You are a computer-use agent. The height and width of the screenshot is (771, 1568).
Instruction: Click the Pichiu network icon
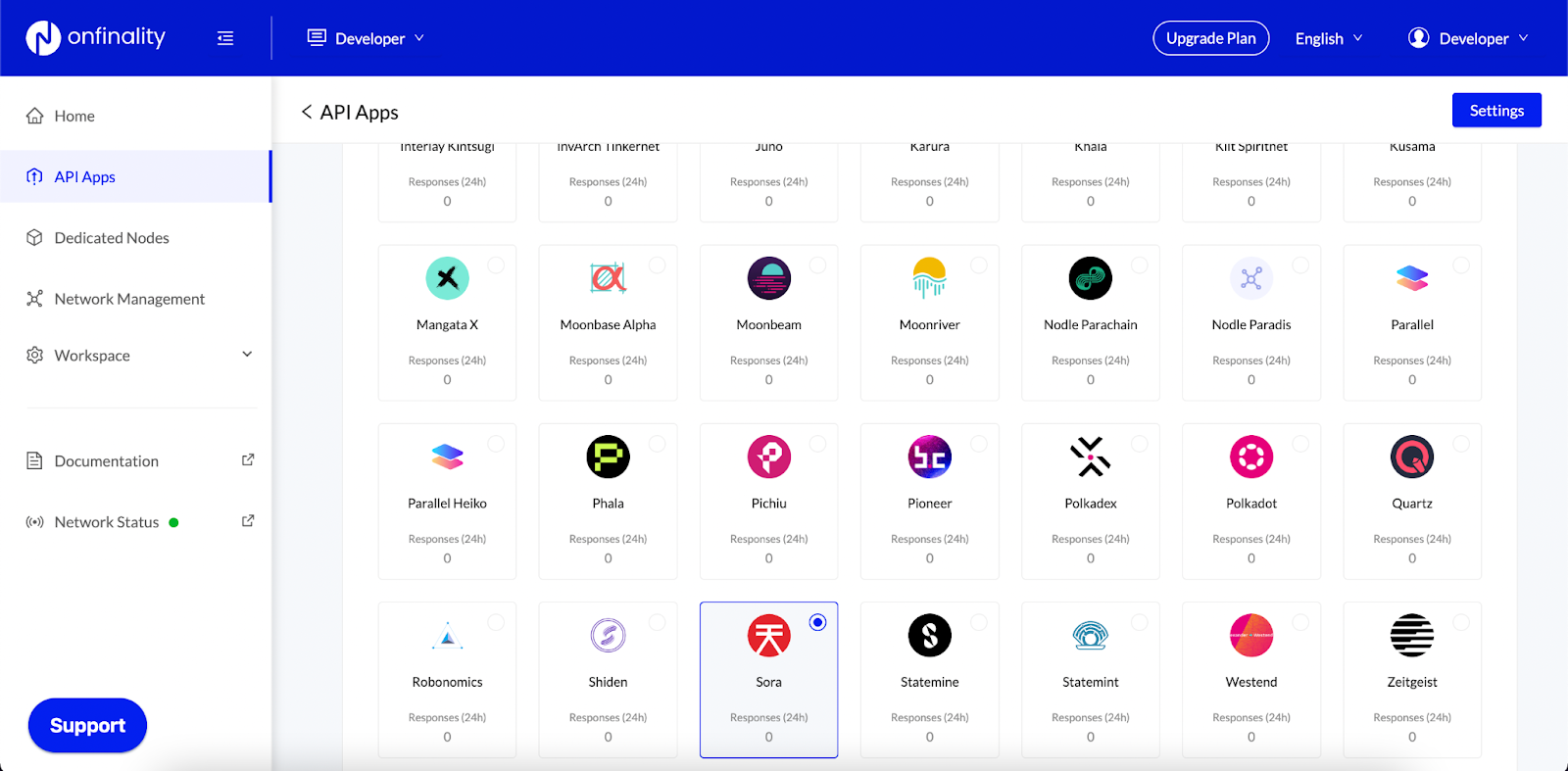point(769,457)
